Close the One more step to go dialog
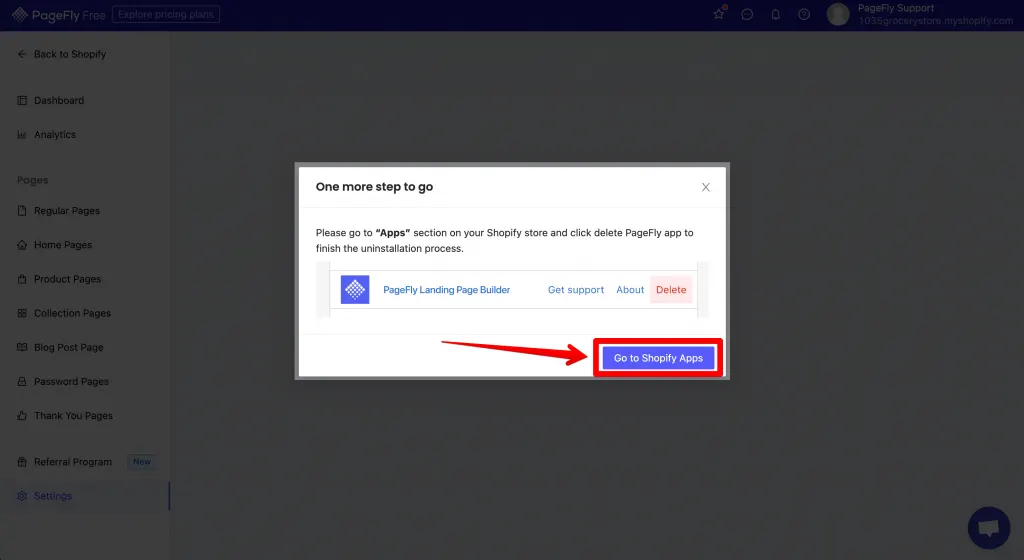This screenshot has width=1024, height=560. tap(705, 187)
